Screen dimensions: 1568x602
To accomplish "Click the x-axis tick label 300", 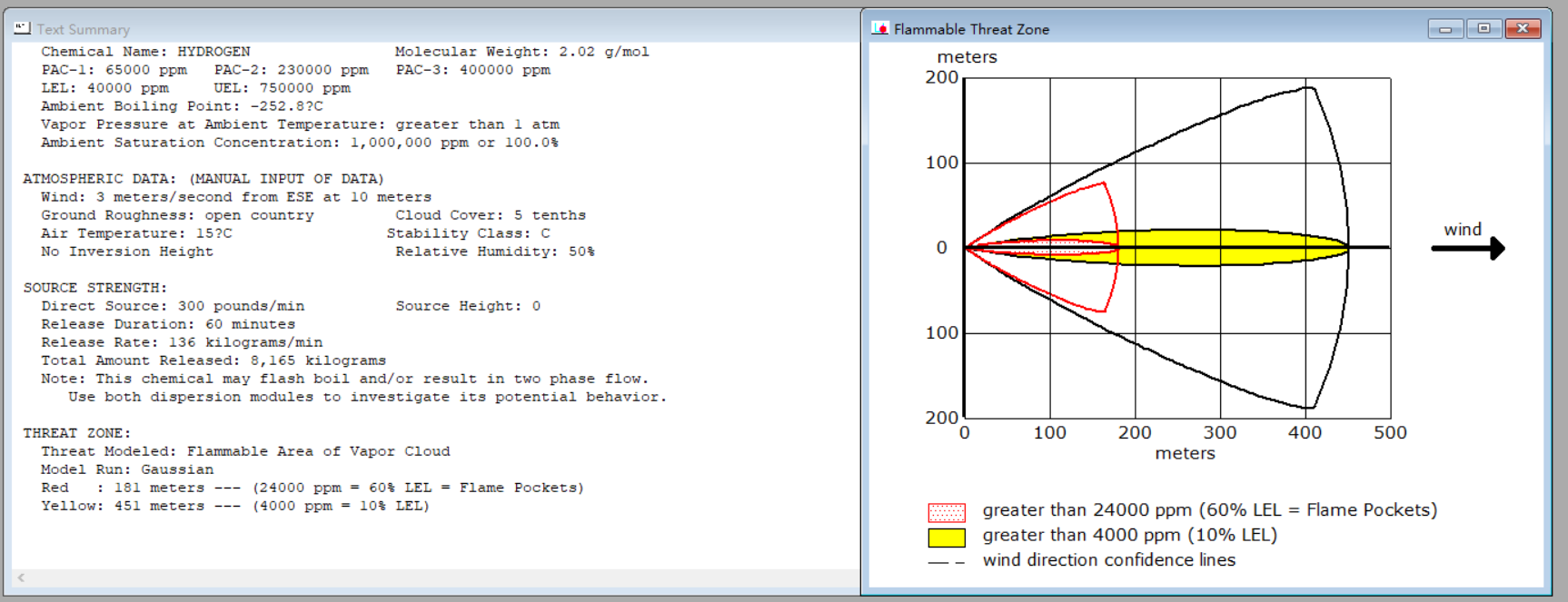I will [1220, 433].
